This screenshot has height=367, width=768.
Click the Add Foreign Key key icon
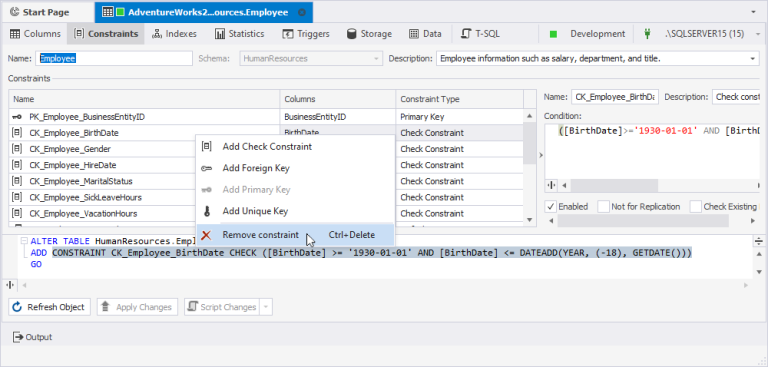point(207,168)
